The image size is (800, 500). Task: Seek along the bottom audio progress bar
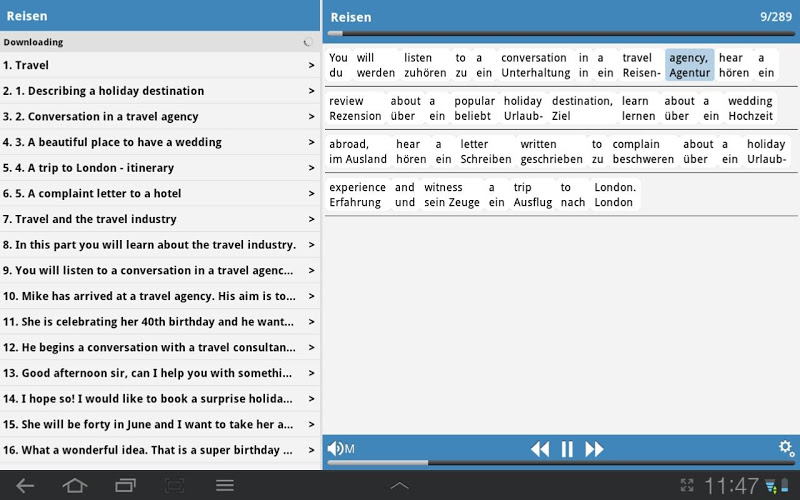[x=561, y=463]
